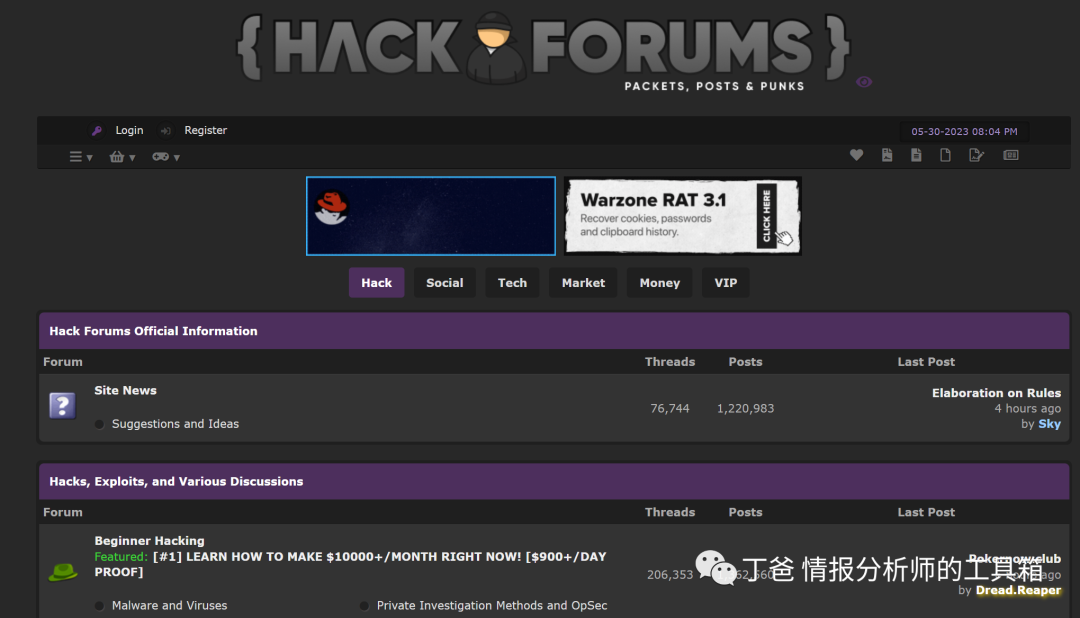The height and width of the screenshot is (618, 1080).
Task: Click Beginner Hacking thread count 206,353
Action: (x=669, y=575)
